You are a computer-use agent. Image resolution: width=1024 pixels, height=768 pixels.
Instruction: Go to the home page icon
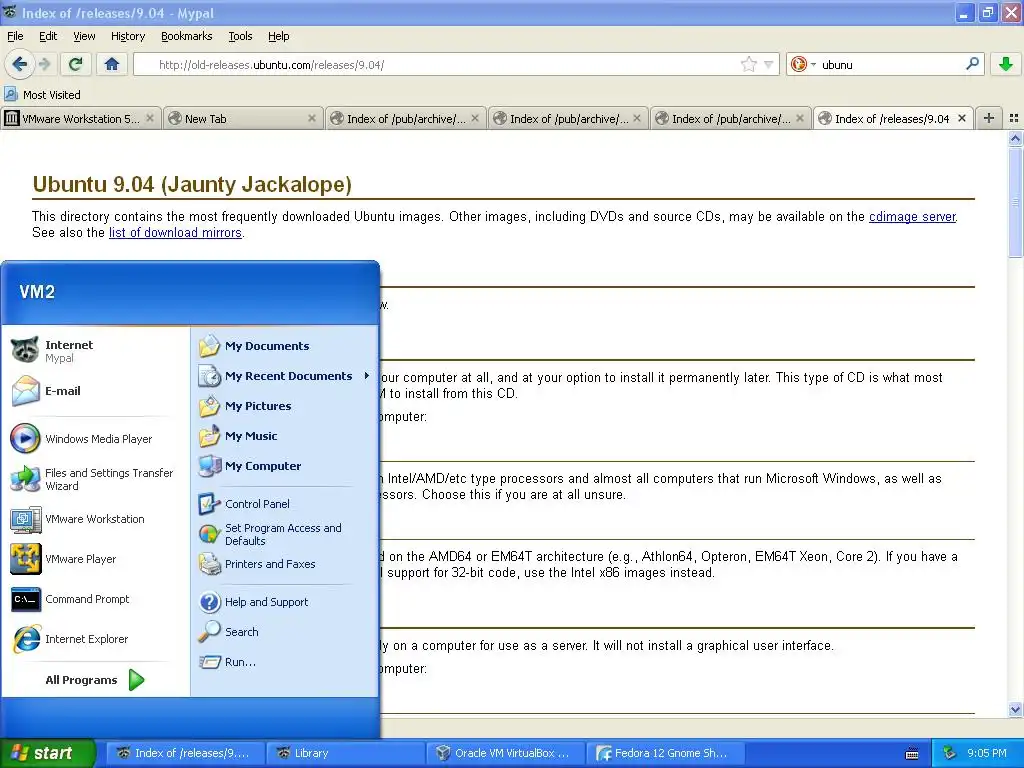(x=112, y=64)
